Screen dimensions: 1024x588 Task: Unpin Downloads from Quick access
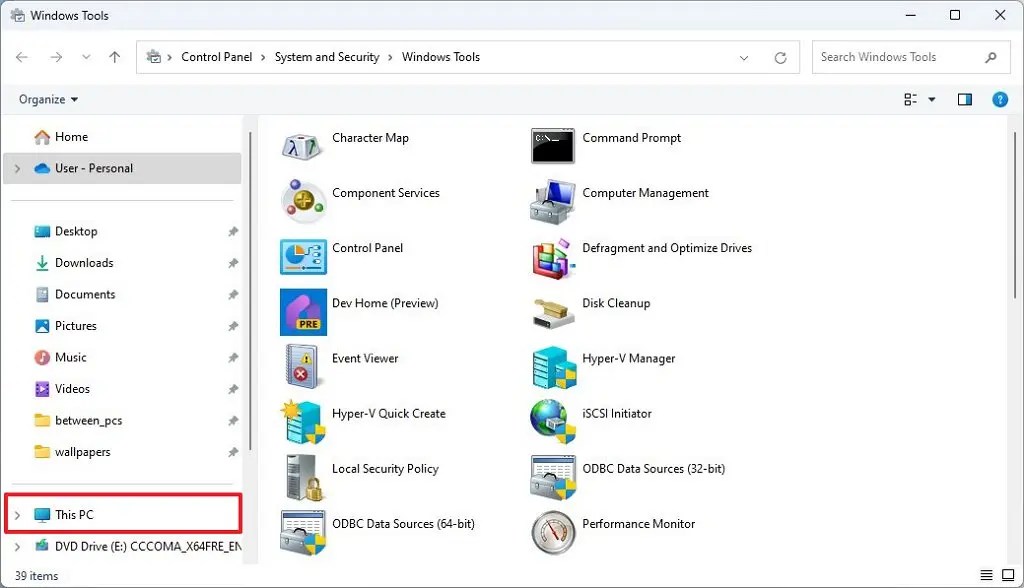232,263
